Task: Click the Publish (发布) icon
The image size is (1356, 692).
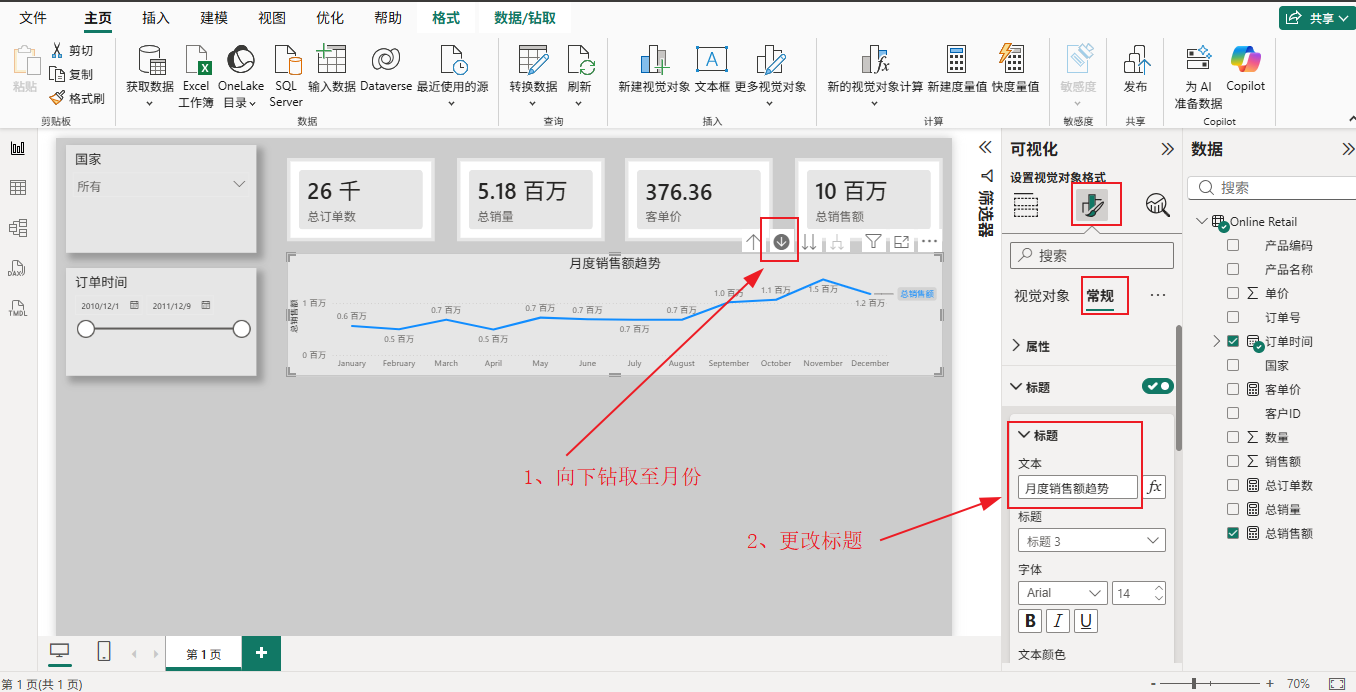Action: point(1135,61)
